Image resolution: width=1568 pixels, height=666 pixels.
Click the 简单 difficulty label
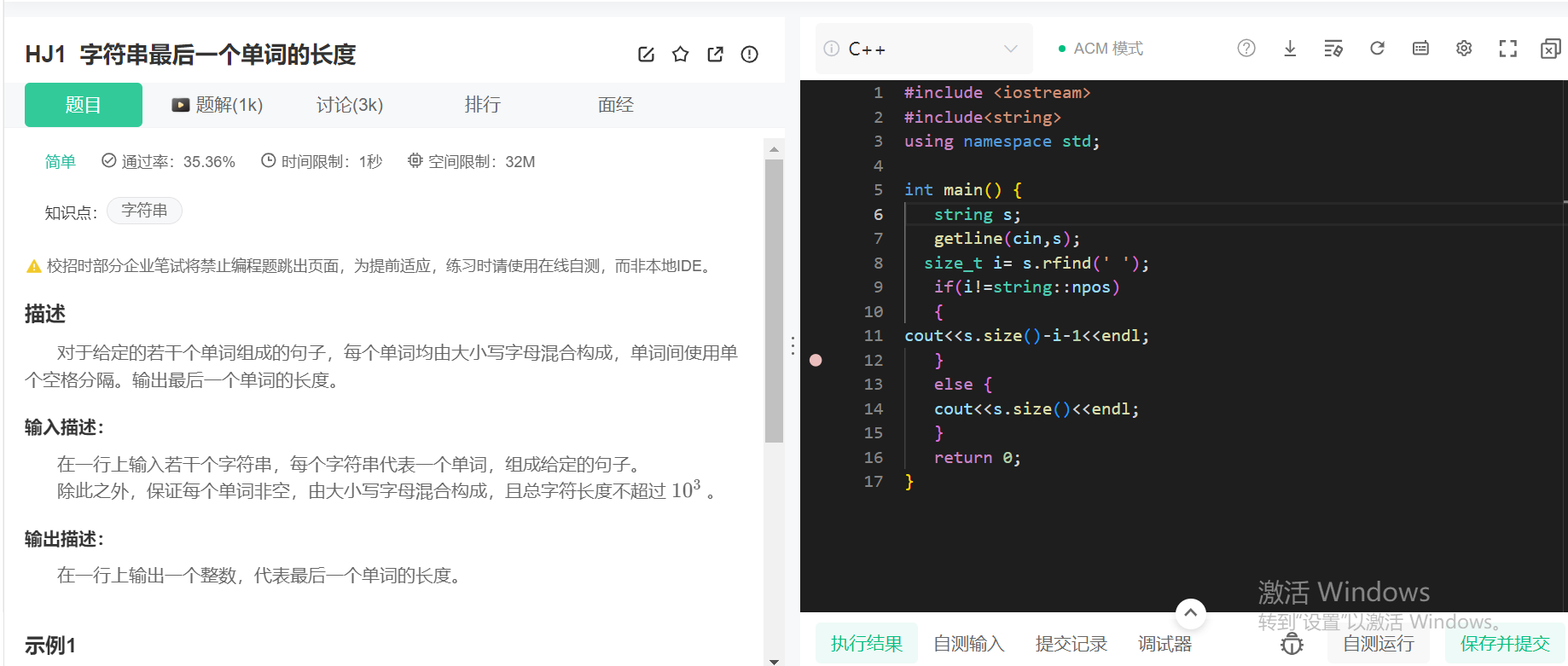[x=61, y=162]
